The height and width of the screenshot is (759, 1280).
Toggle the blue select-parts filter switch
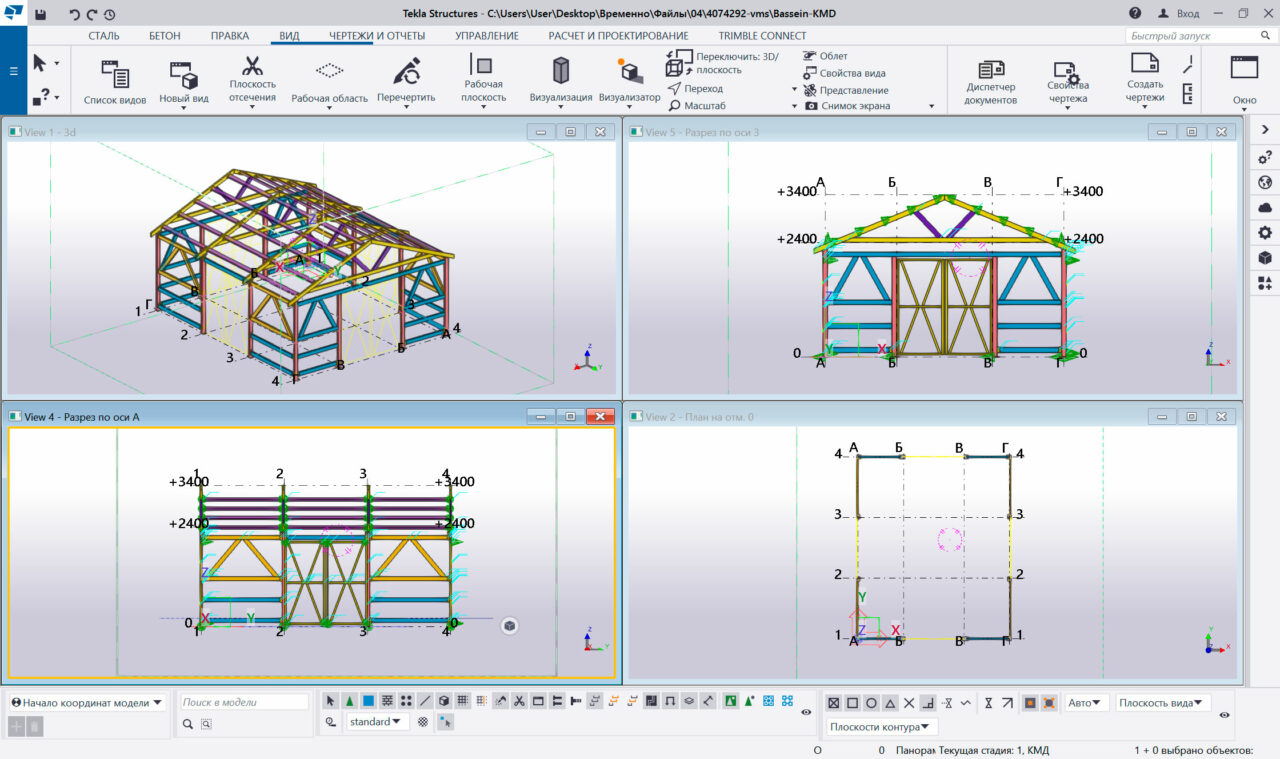[369, 701]
